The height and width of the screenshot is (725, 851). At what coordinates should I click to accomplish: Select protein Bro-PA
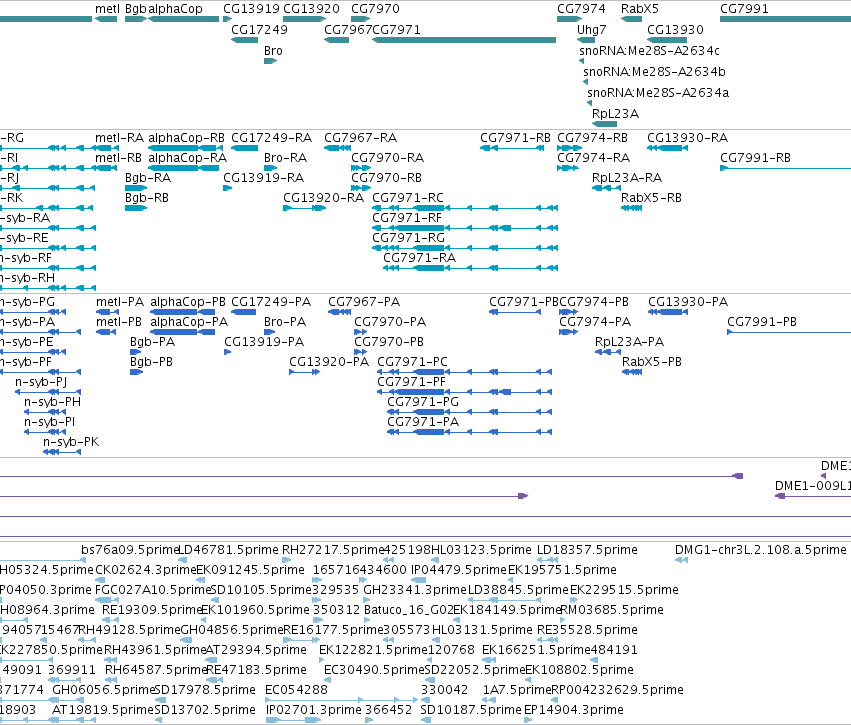point(270,332)
